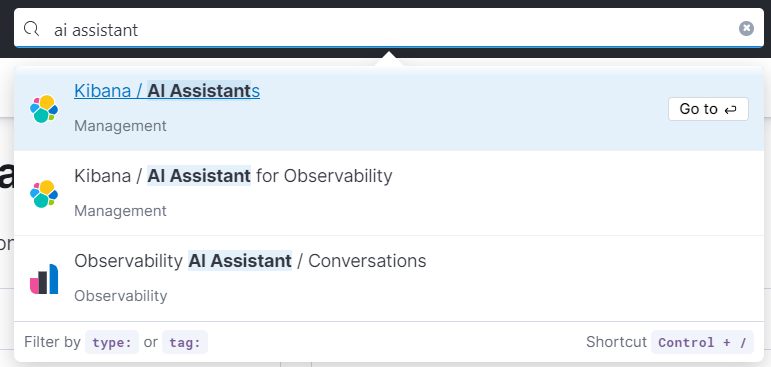Click the "Shortcut" footer label
771x367 pixels.
coord(617,342)
